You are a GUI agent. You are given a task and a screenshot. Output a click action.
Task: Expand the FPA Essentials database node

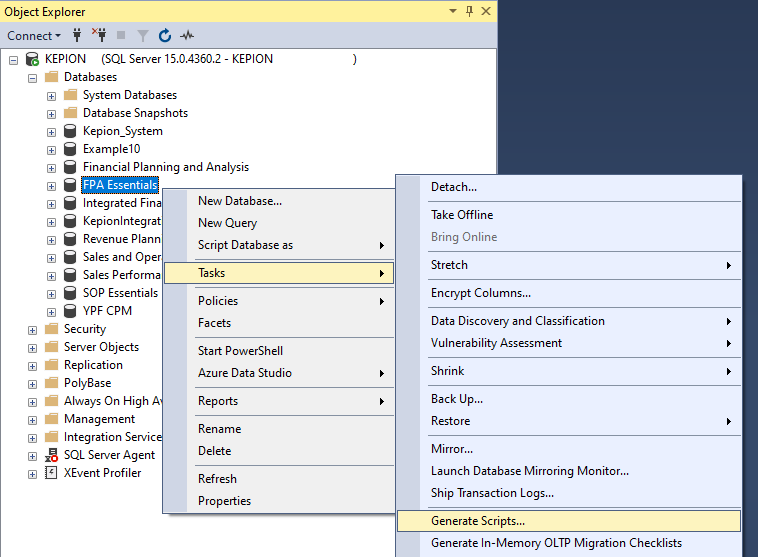pyautogui.click(x=51, y=186)
